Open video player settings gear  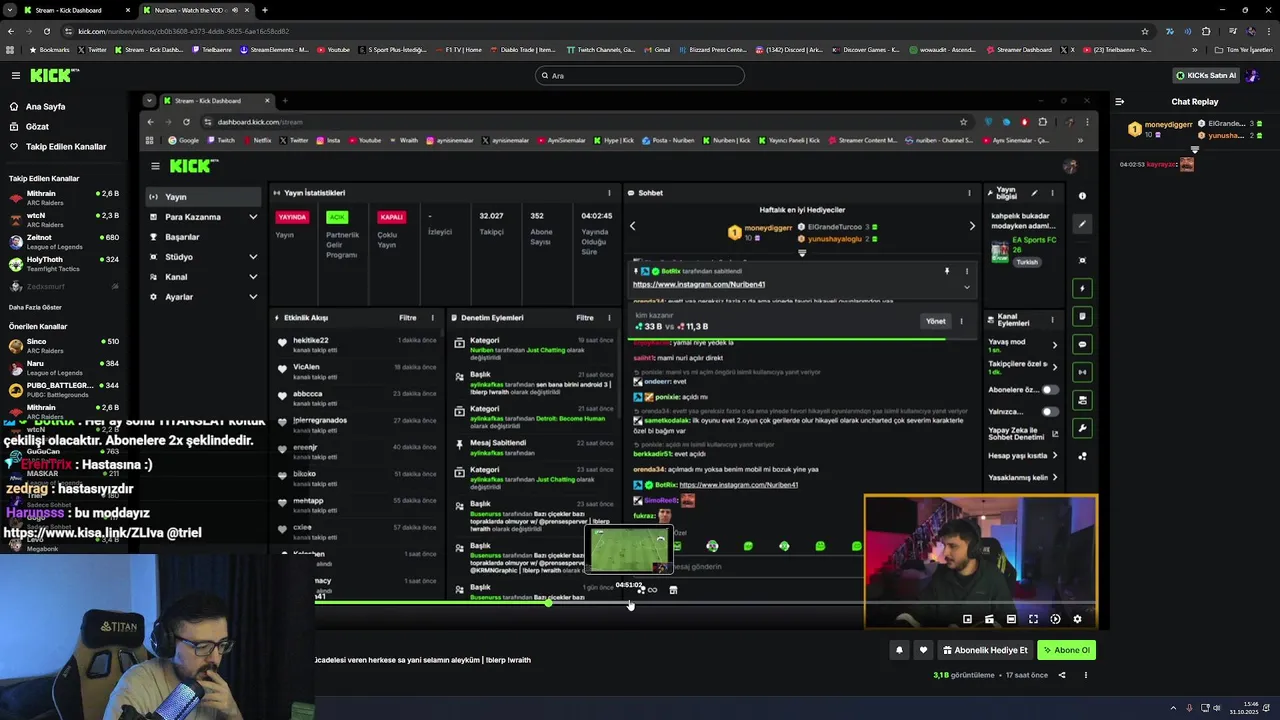[x=1077, y=619]
